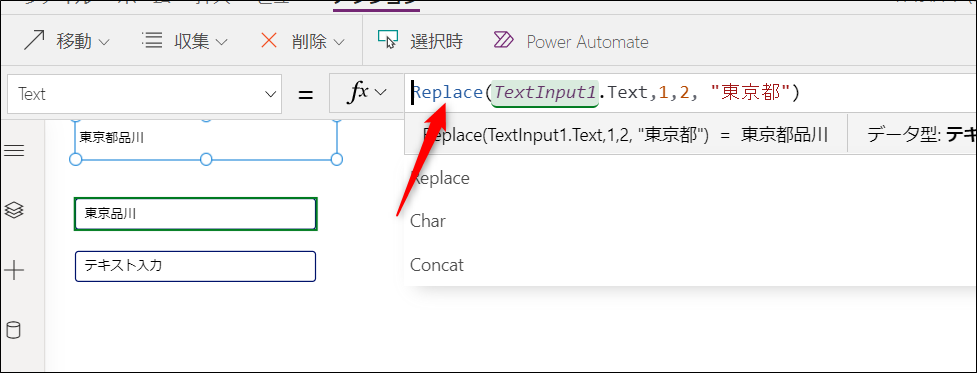977x373 pixels.
Task: Click inside the Replace formula bar
Action: pyautogui.click(x=690, y=93)
